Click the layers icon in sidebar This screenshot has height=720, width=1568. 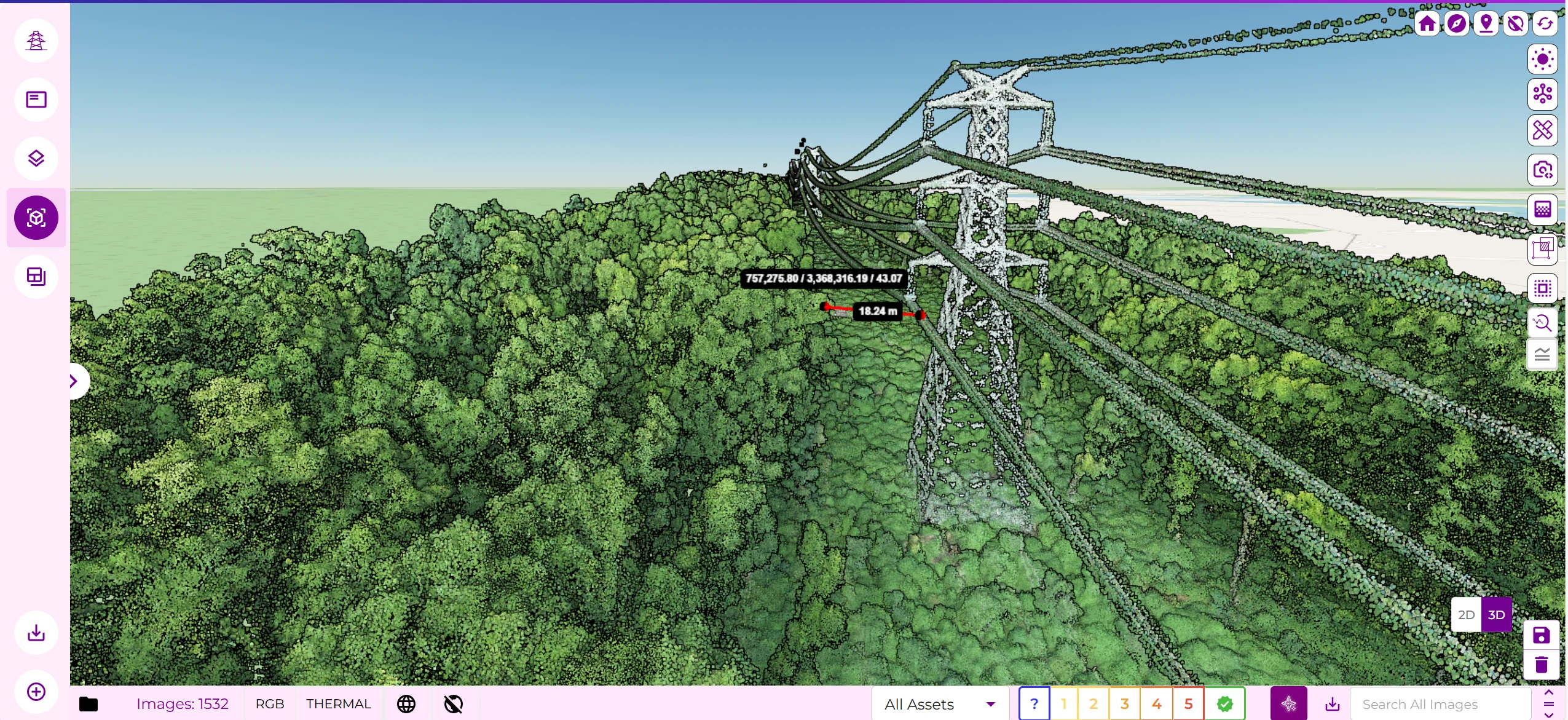point(36,159)
